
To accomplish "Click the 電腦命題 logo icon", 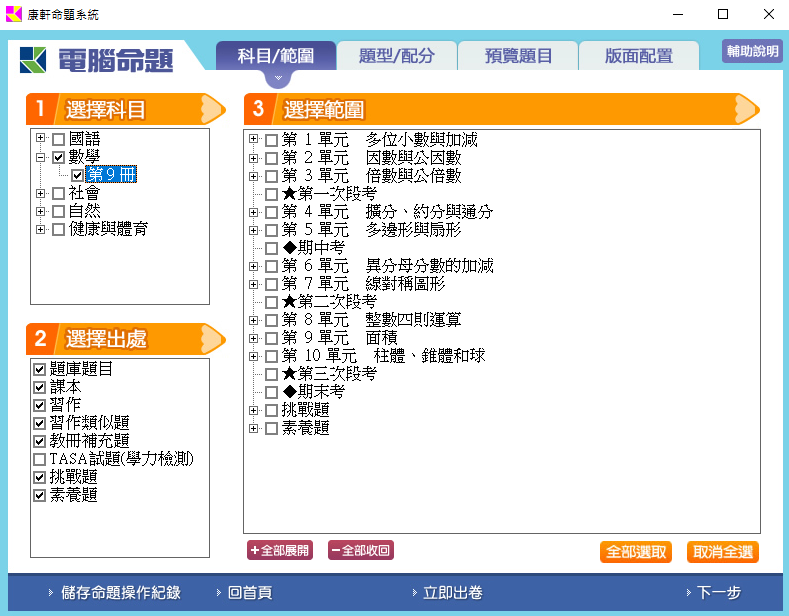I will click(33, 59).
